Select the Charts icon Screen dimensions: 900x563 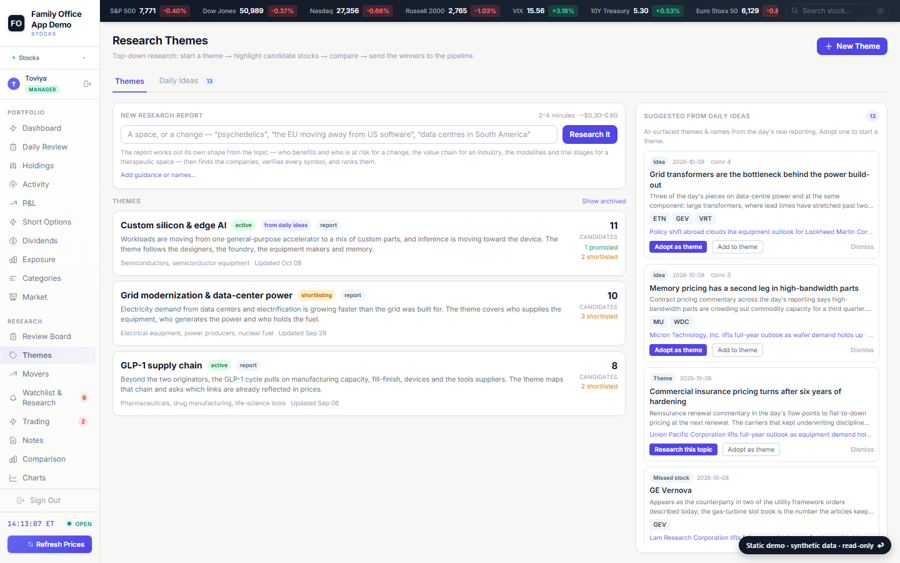[x=13, y=477]
